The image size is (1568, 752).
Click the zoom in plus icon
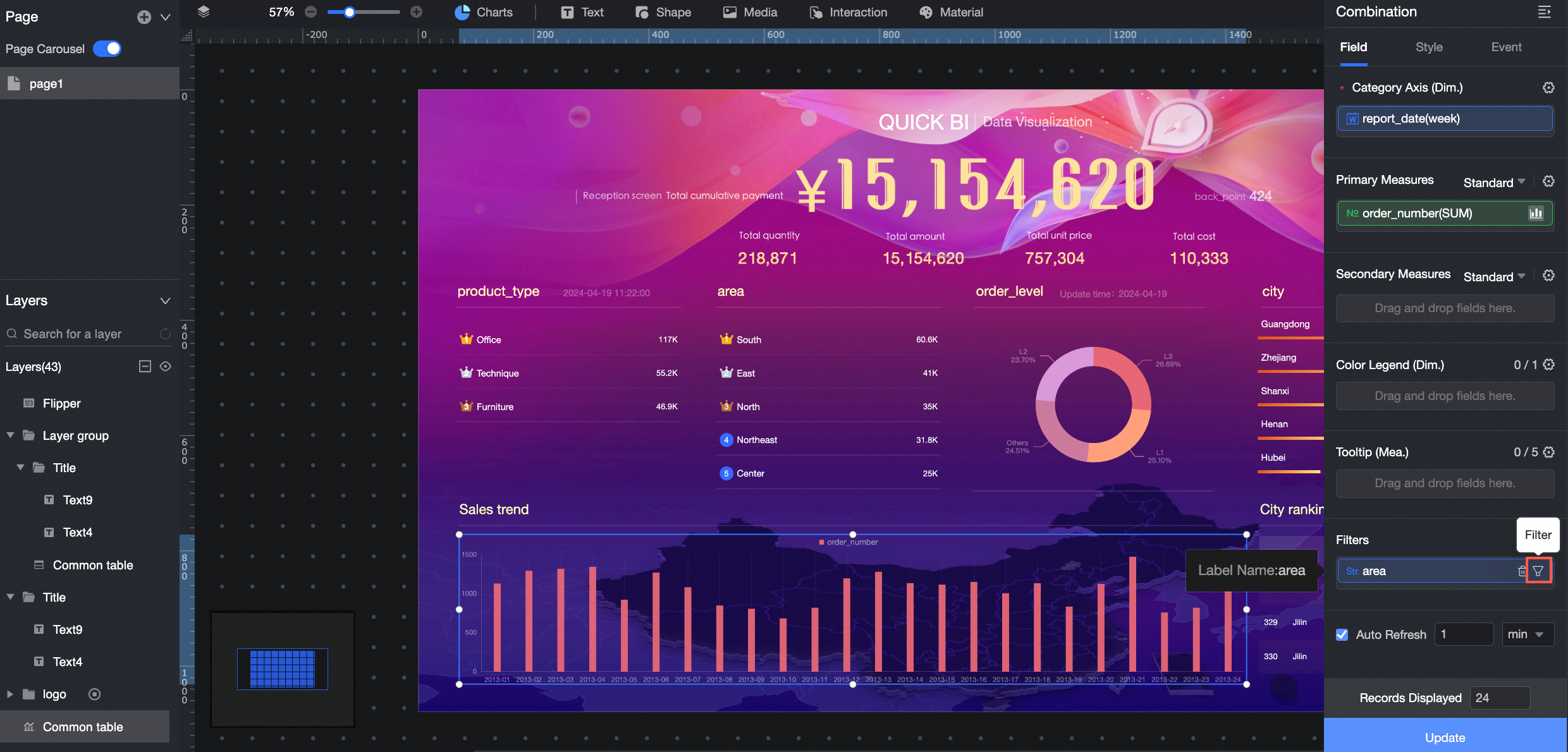click(416, 12)
